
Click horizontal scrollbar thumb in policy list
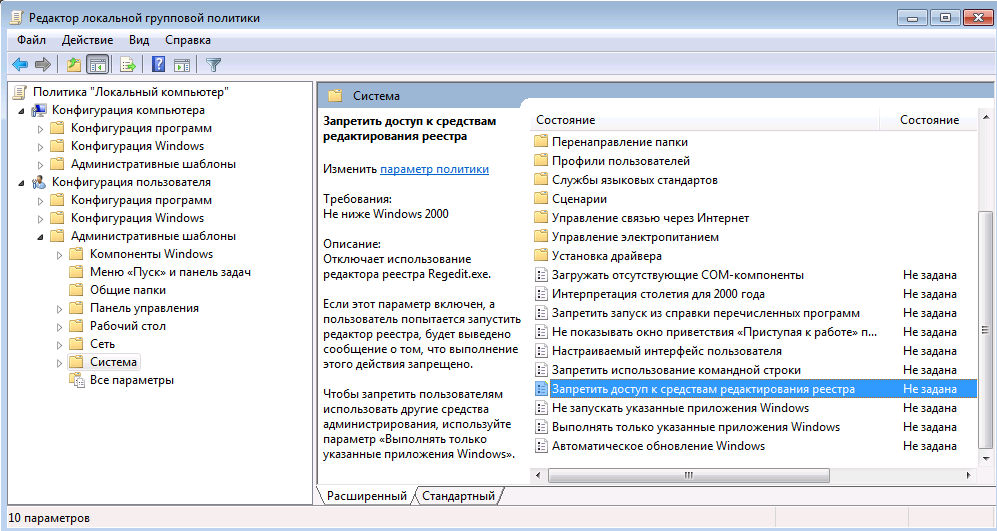click(689, 475)
